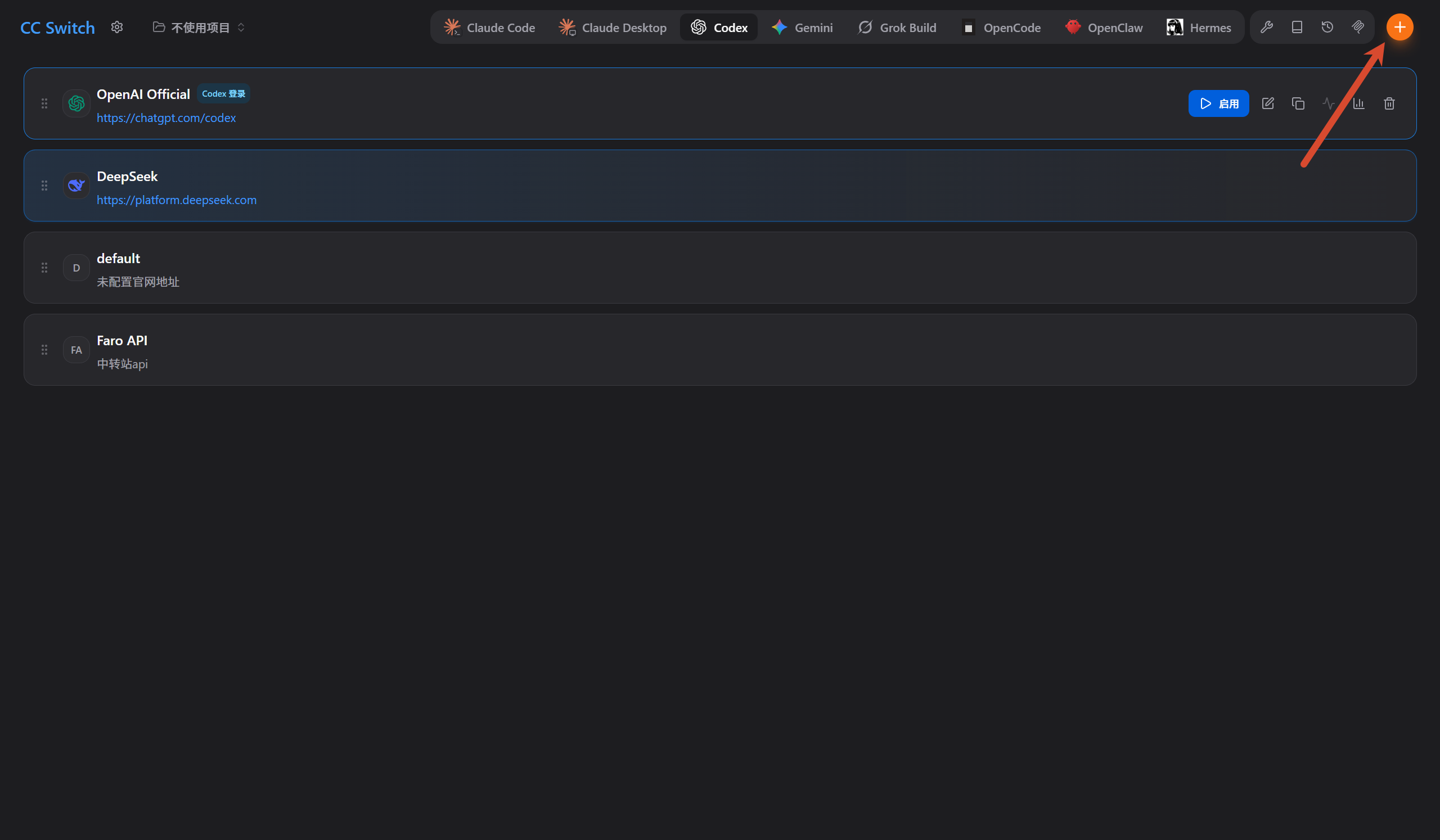Select the Faro API provider name
Viewport: 1440px width, 840px height.
point(121,341)
